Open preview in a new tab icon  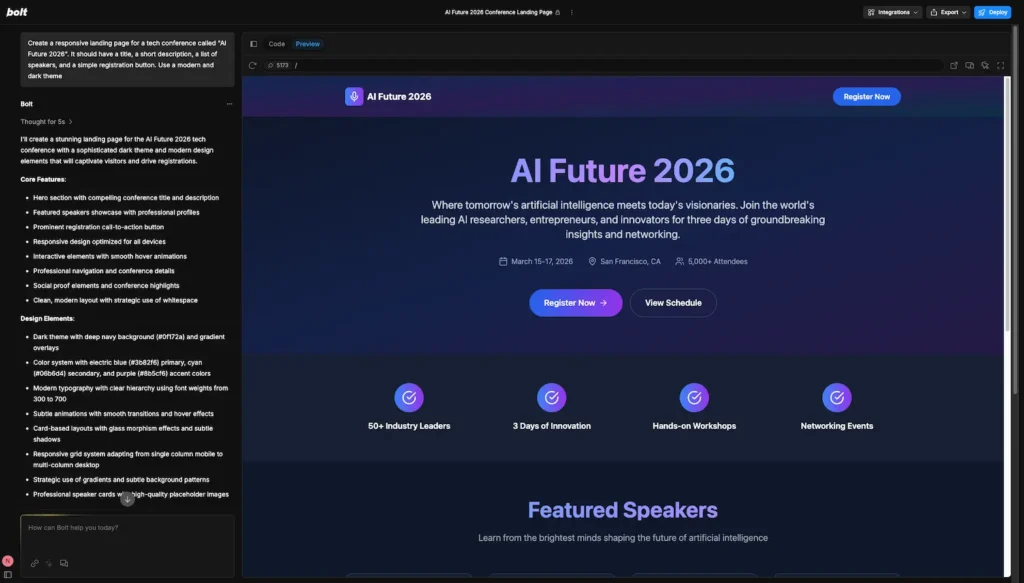coord(954,65)
